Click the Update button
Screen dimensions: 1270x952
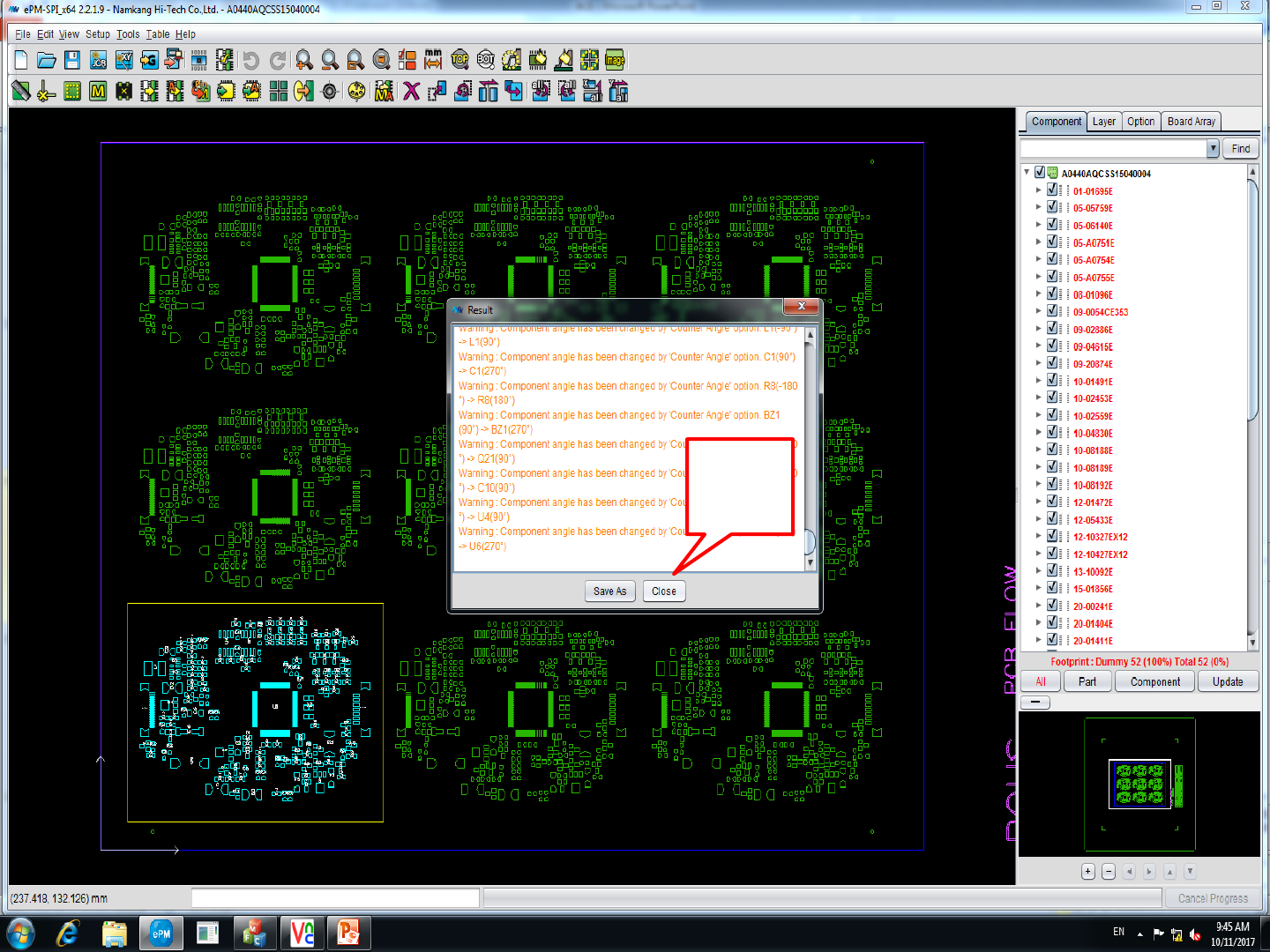click(1228, 681)
